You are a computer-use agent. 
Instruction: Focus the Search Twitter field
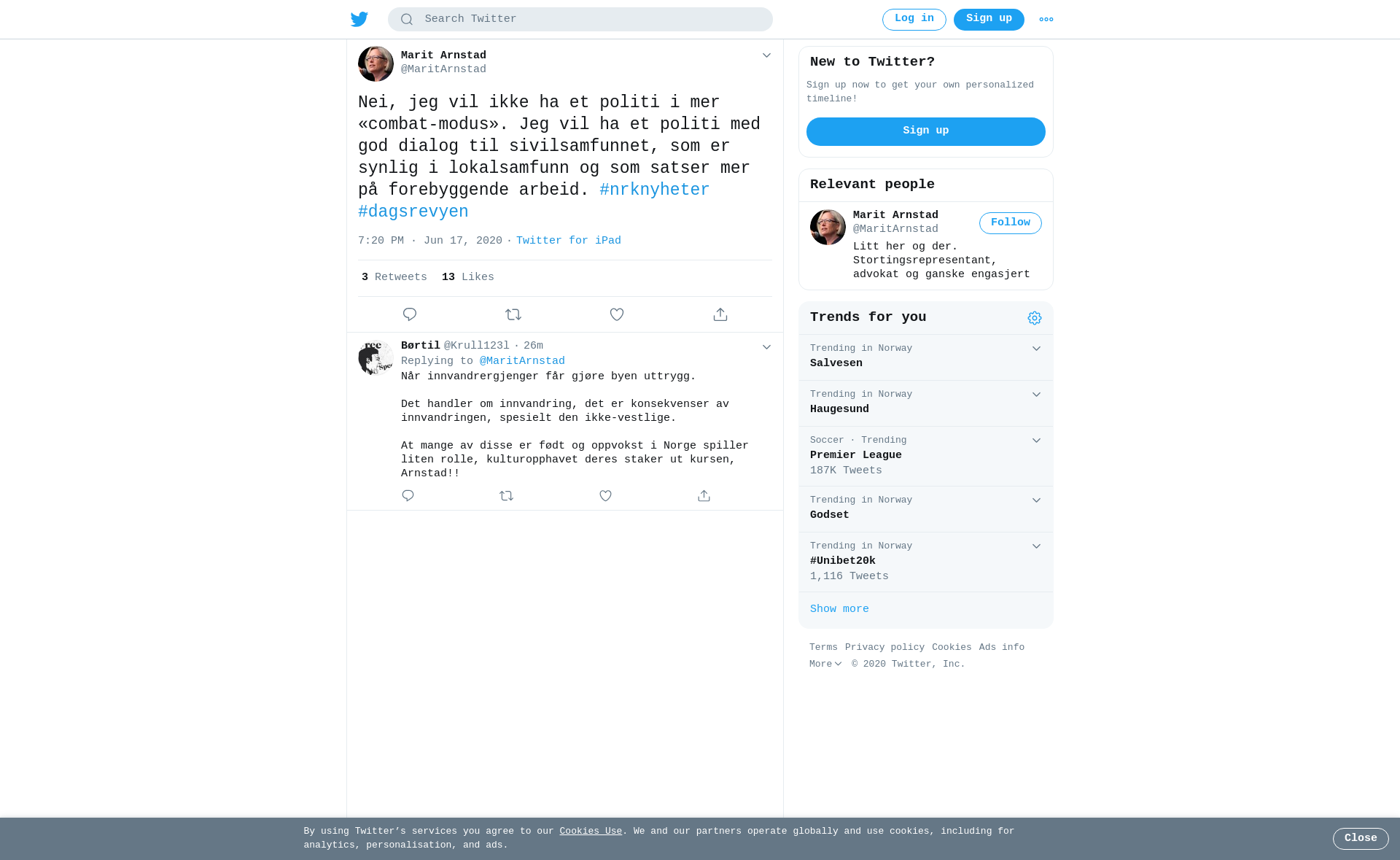580,20
